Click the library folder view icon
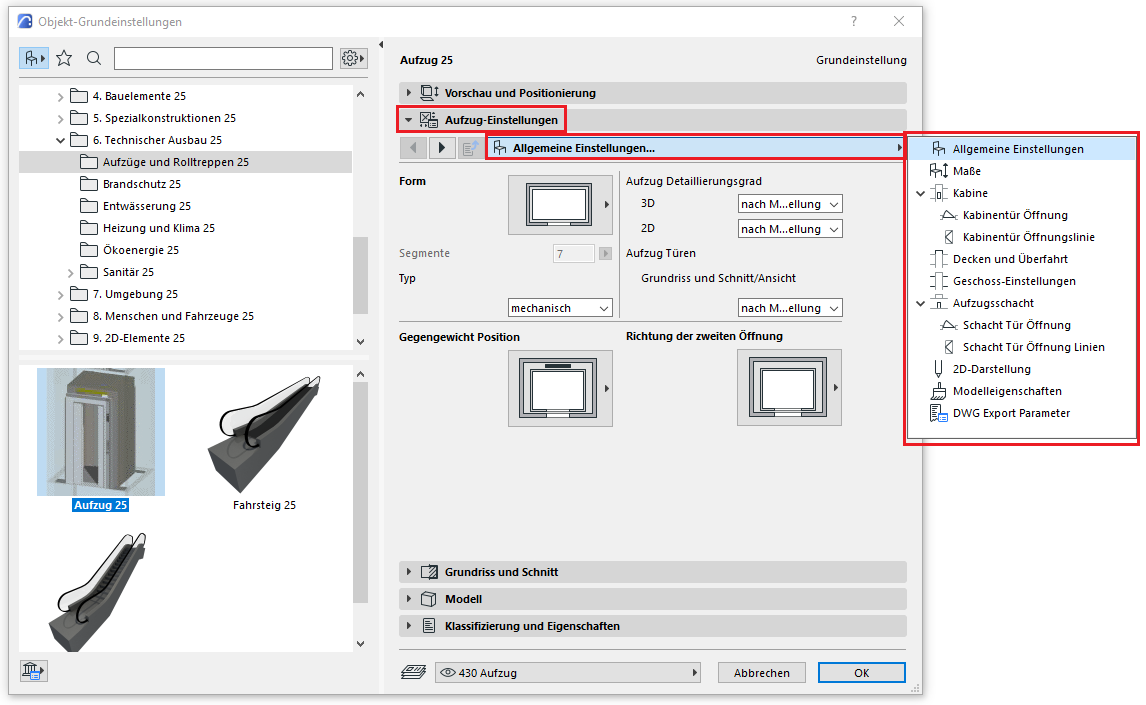Image resolution: width=1146 pixels, height=705 pixels. (x=34, y=58)
